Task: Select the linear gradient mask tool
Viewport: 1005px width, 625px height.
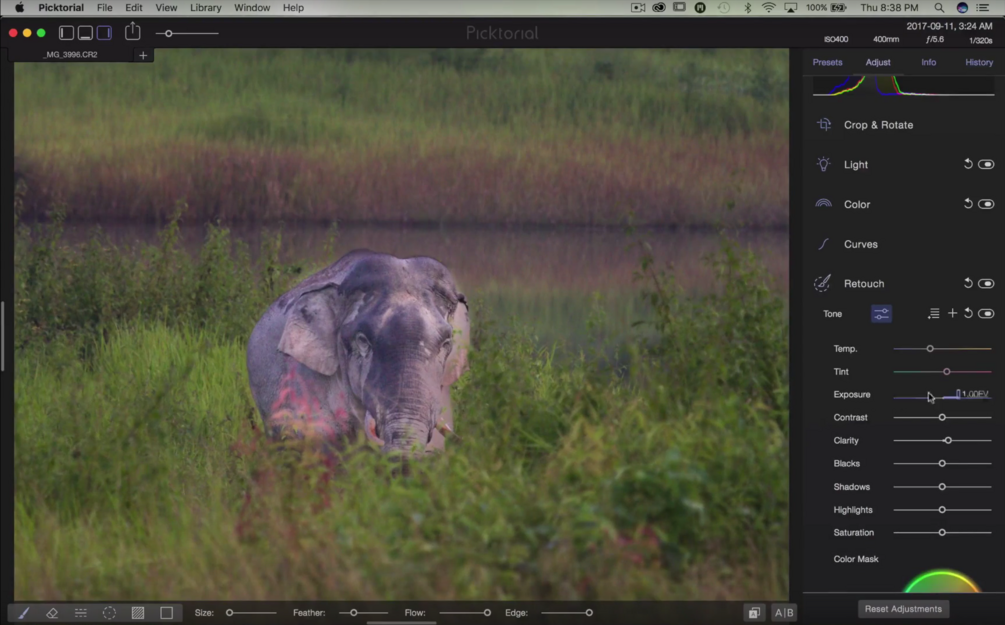Action: pyautogui.click(x=81, y=613)
